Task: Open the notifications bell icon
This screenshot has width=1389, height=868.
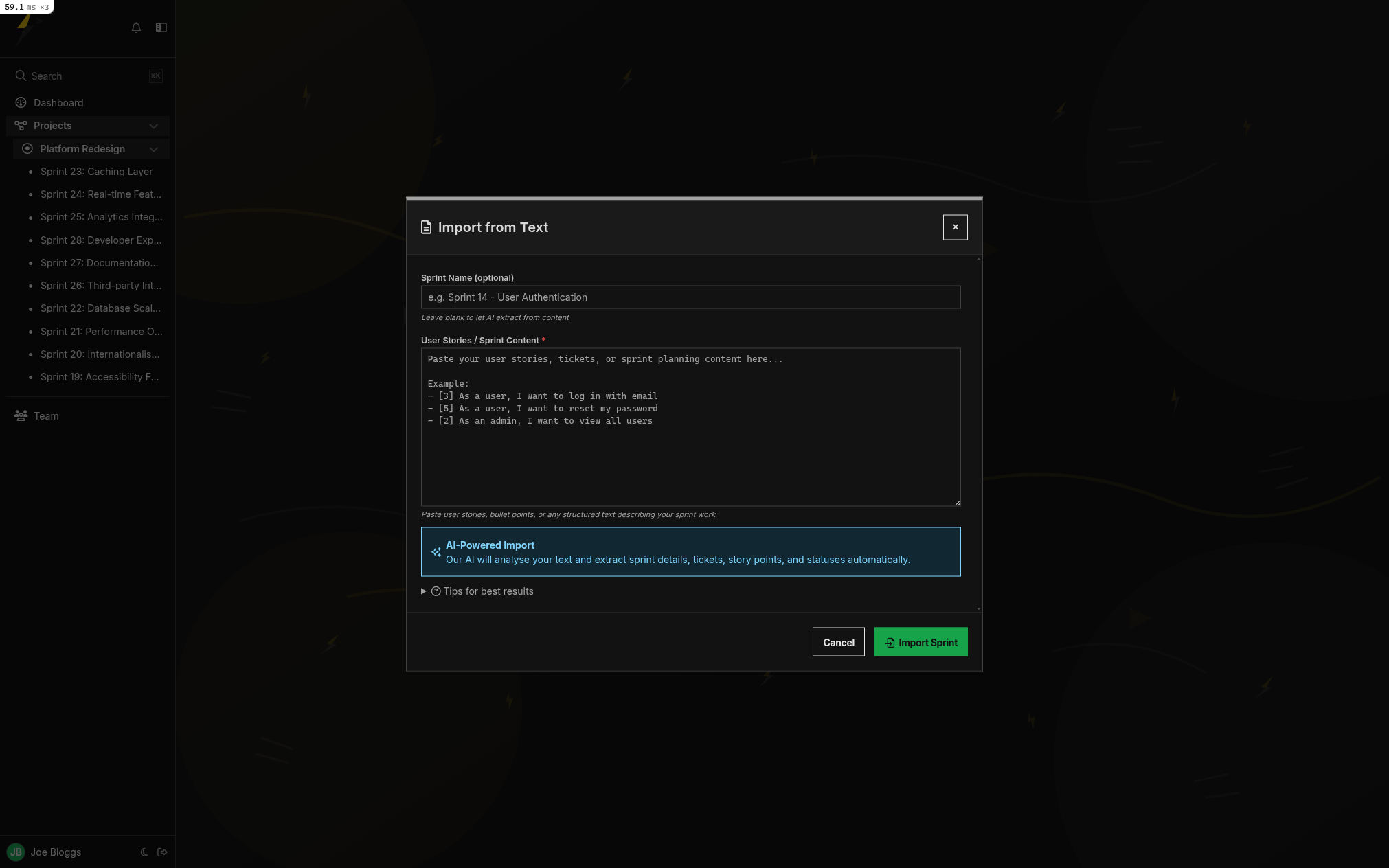Action: [136, 27]
